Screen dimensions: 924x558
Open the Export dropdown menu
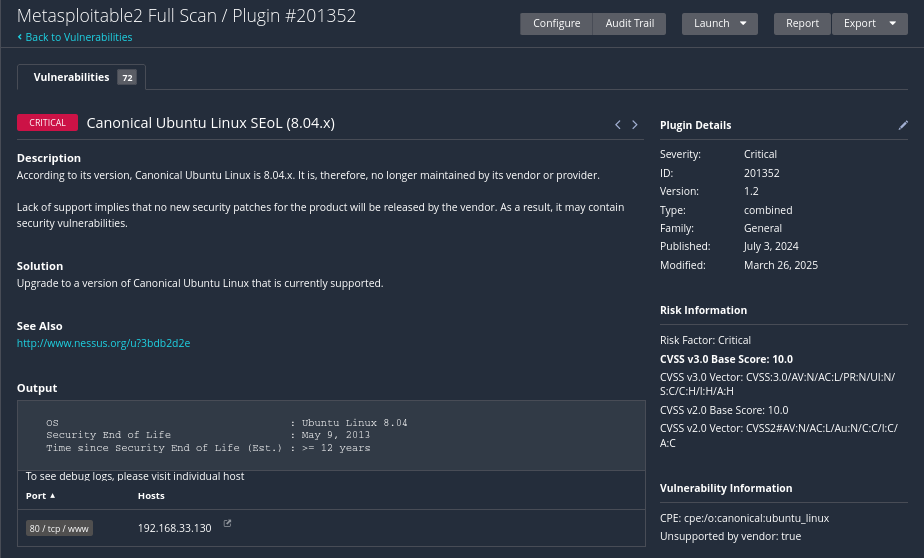click(869, 24)
